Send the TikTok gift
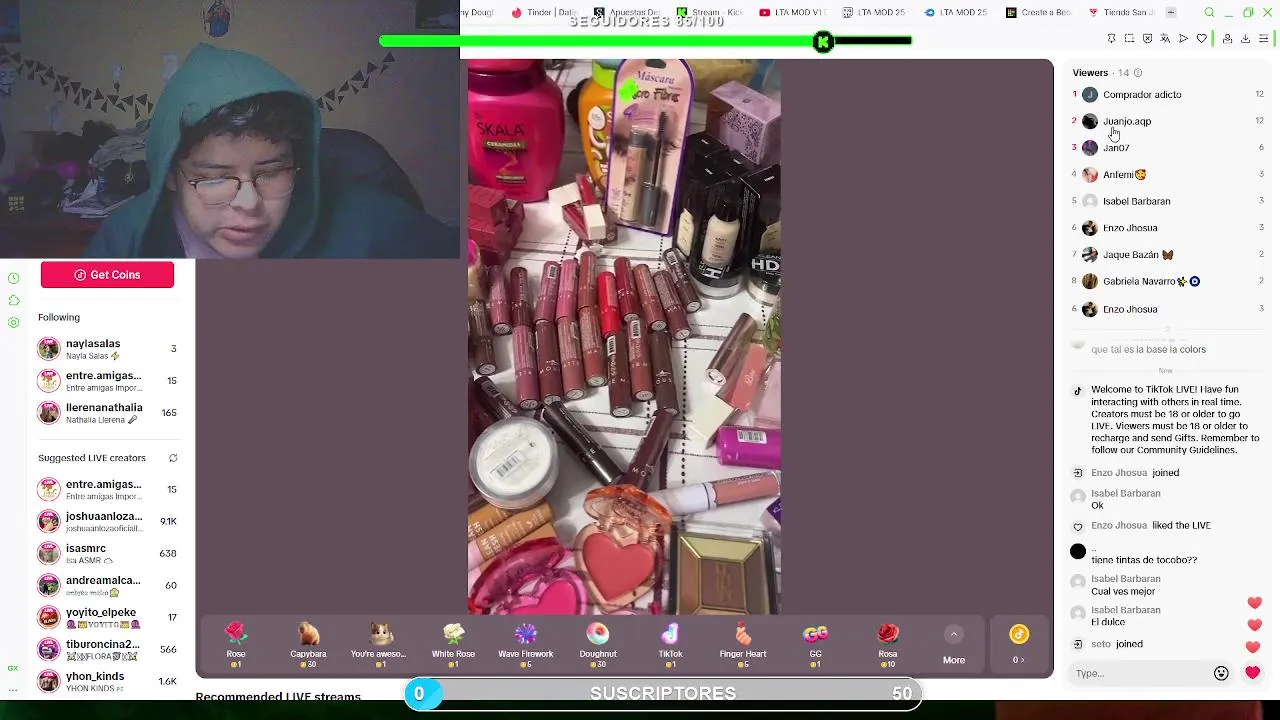1280x720 pixels. coord(670,644)
